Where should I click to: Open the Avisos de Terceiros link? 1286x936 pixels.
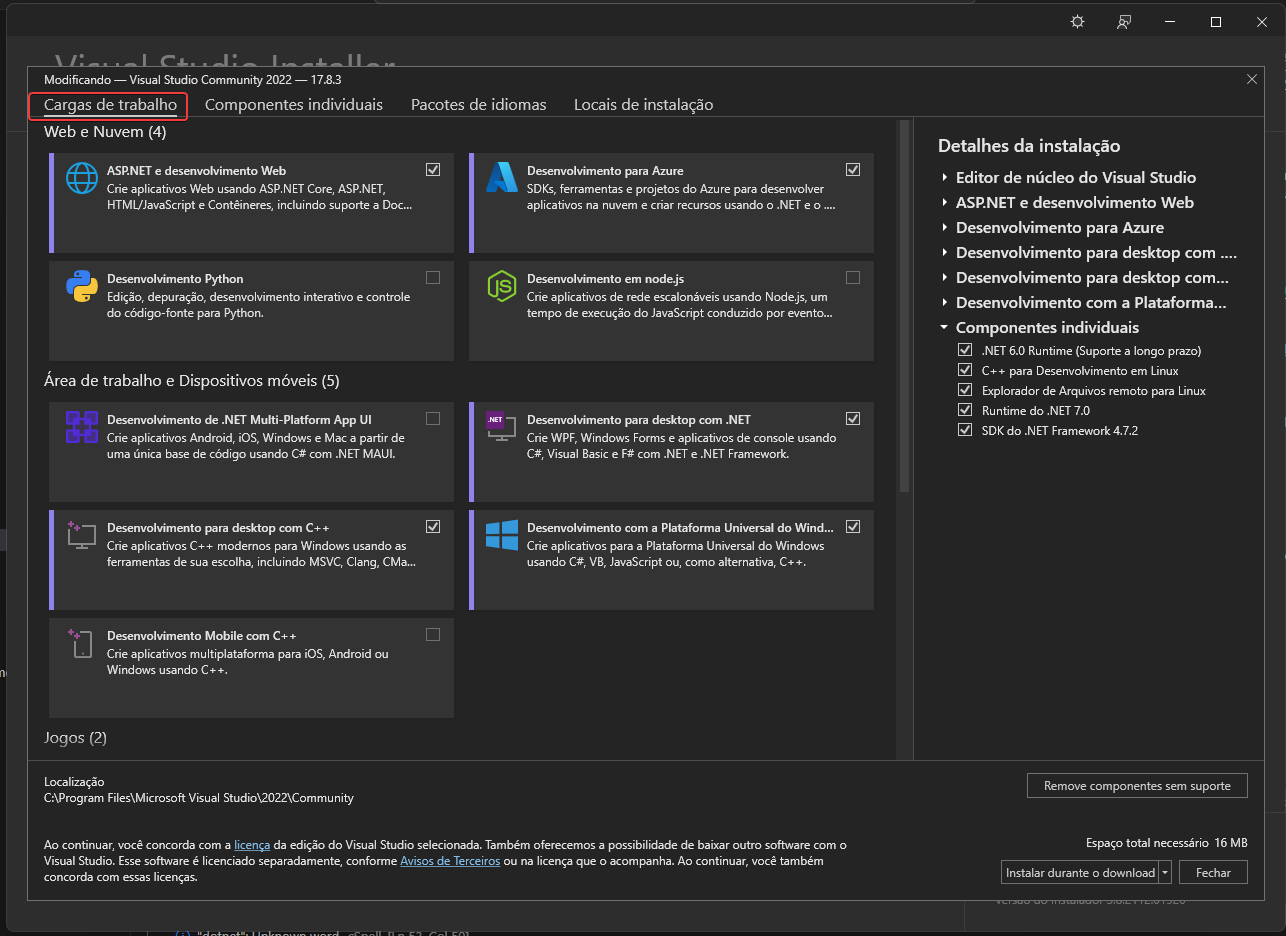pos(450,860)
